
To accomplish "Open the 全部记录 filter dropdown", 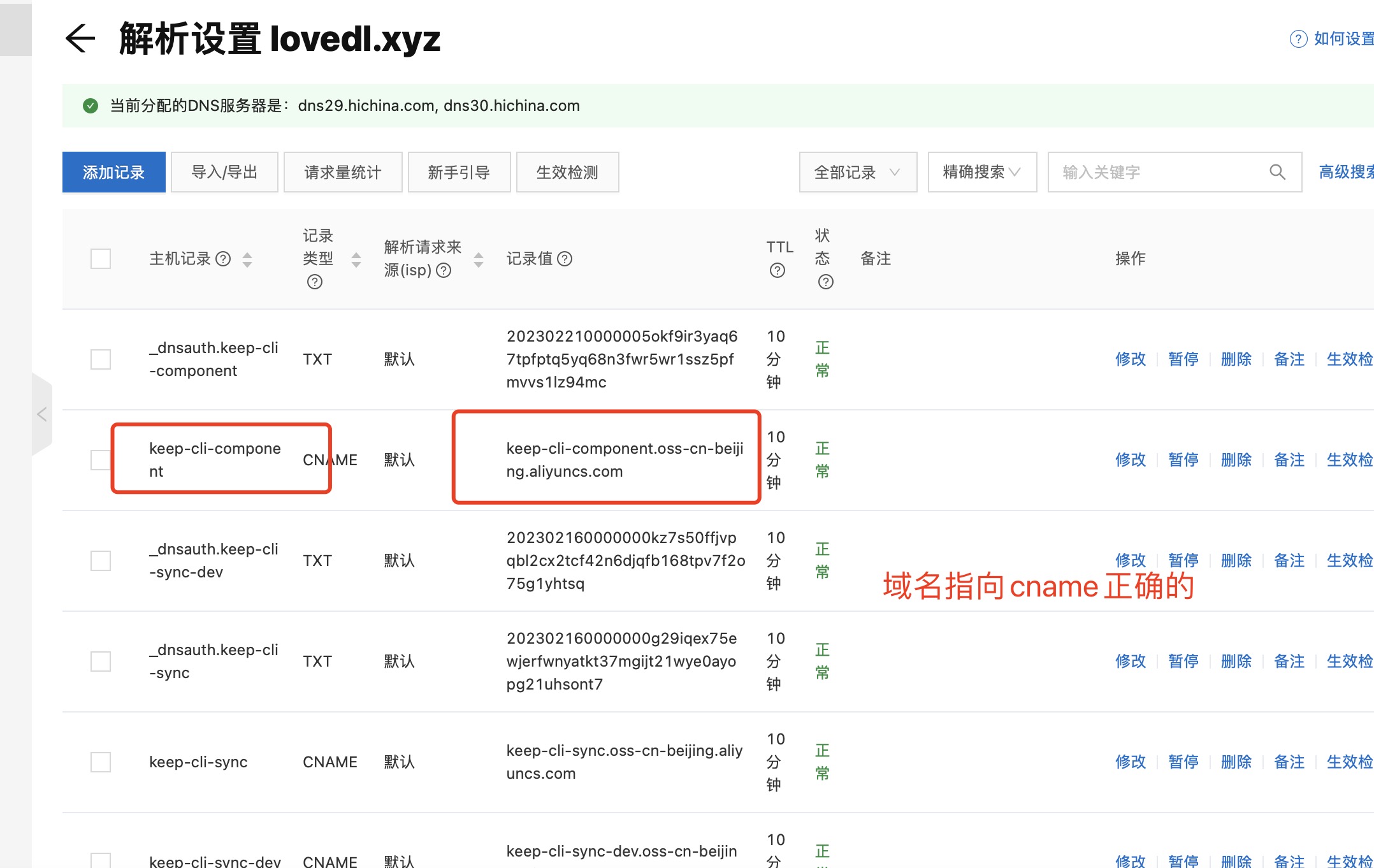I will [858, 172].
